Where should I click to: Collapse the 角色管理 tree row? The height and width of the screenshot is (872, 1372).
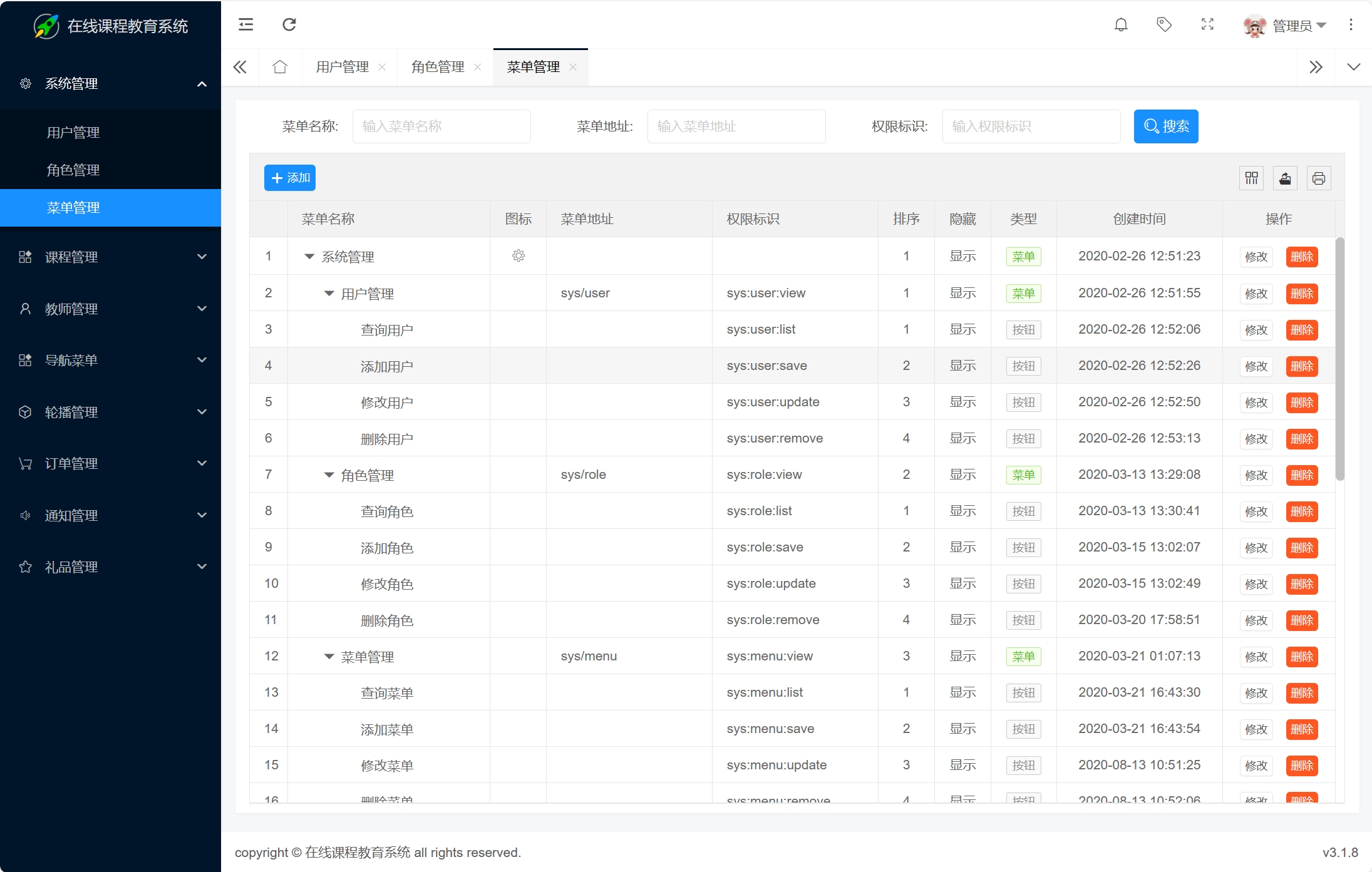point(329,475)
